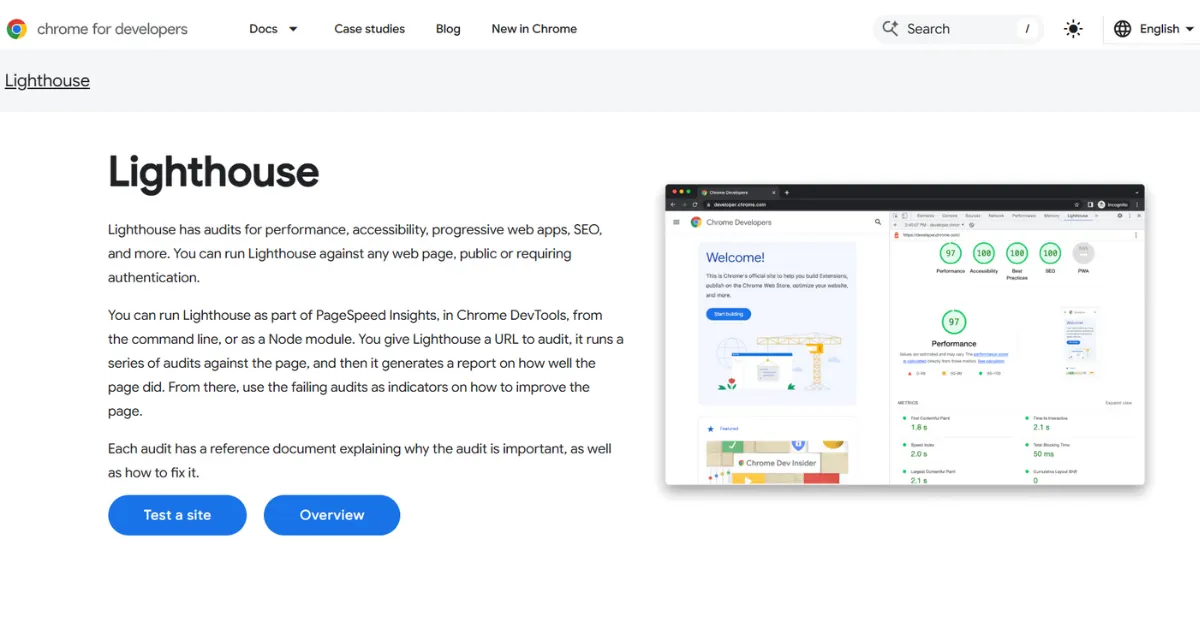Click the Chrome logo in the header

16,29
